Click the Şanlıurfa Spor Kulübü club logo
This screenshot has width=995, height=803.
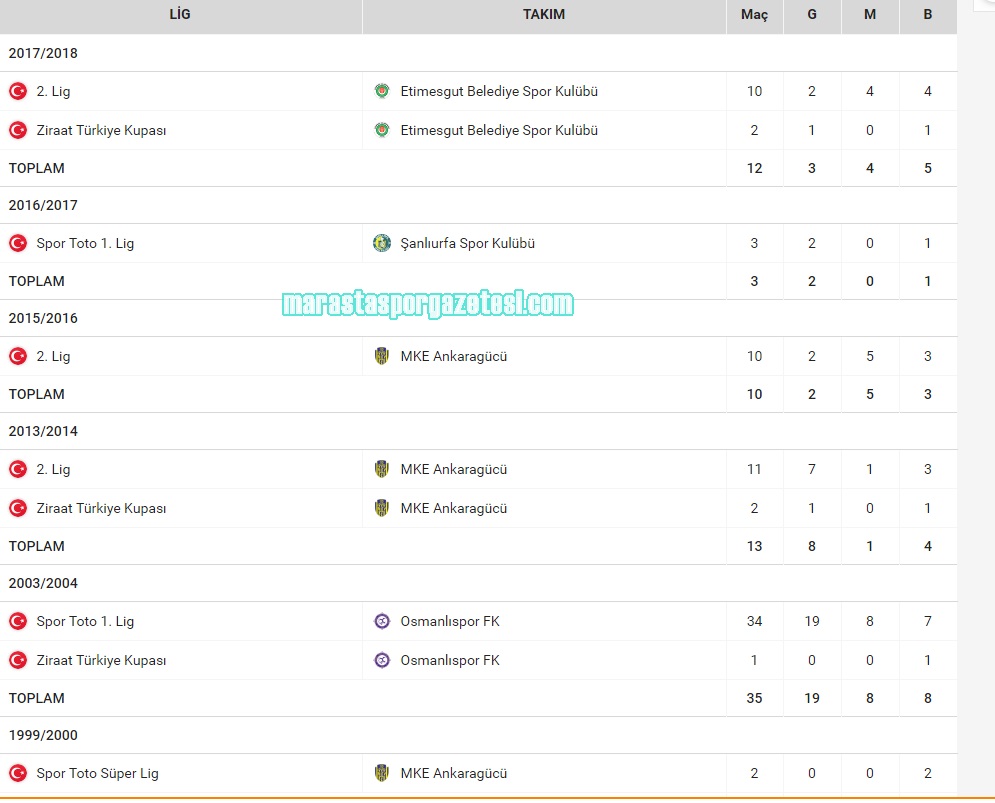382,243
